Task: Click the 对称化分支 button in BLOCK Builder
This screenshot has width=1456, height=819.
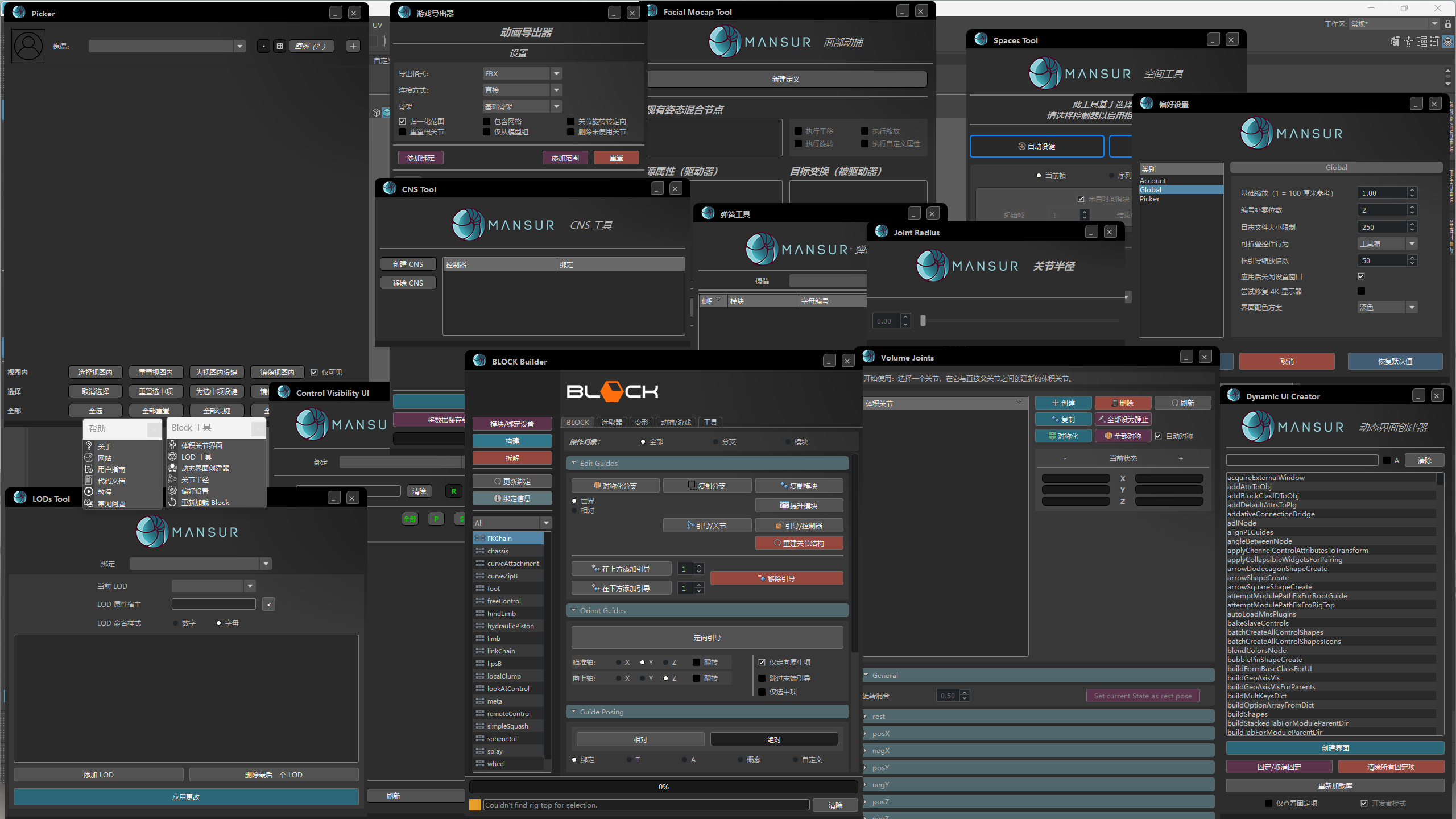Action: tap(615, 486)
